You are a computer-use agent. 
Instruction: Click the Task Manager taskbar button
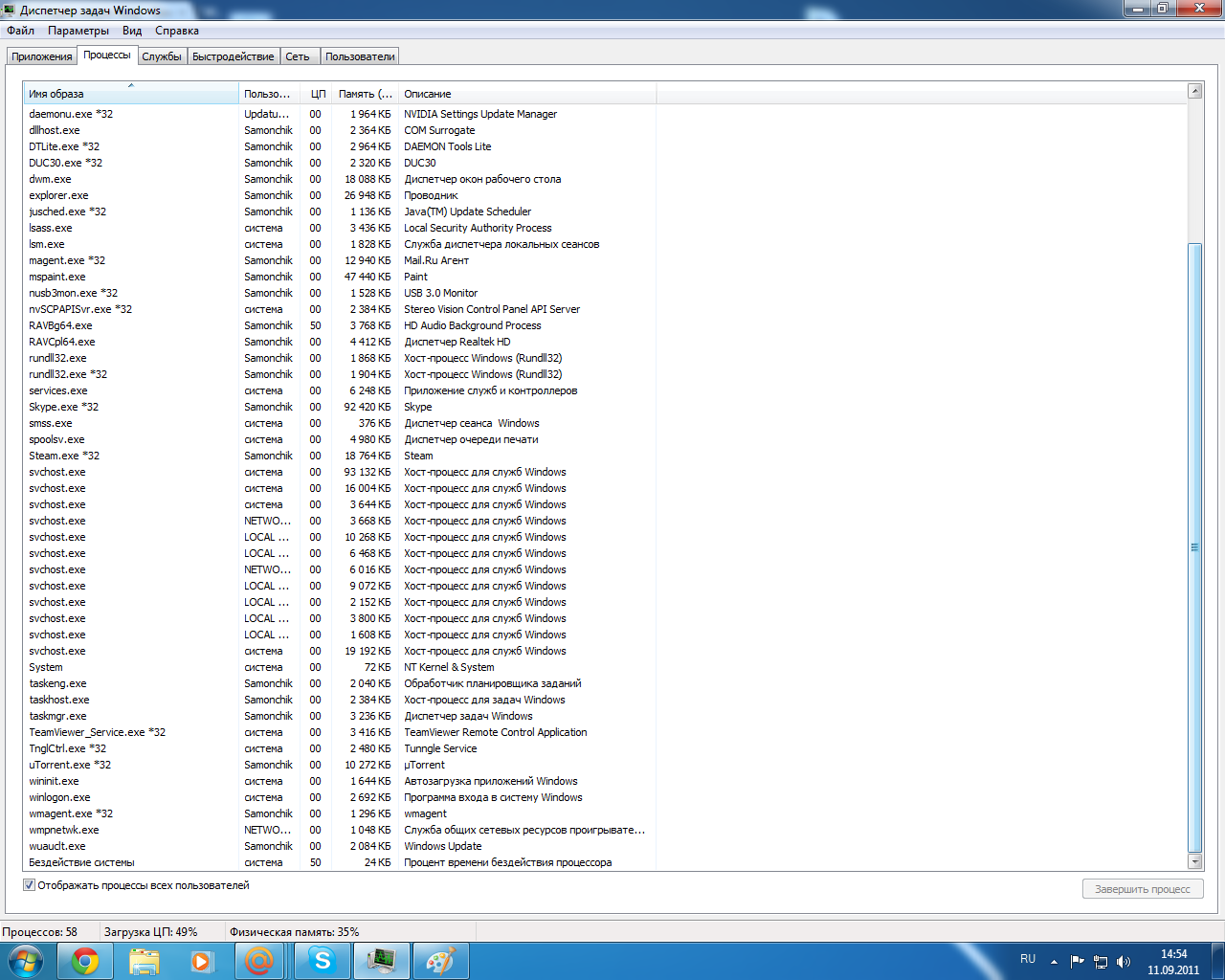[x=382, y=960]
